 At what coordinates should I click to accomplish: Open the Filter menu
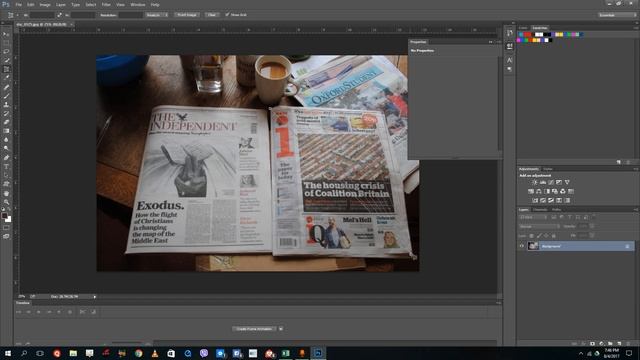click(x=106, y=4)
